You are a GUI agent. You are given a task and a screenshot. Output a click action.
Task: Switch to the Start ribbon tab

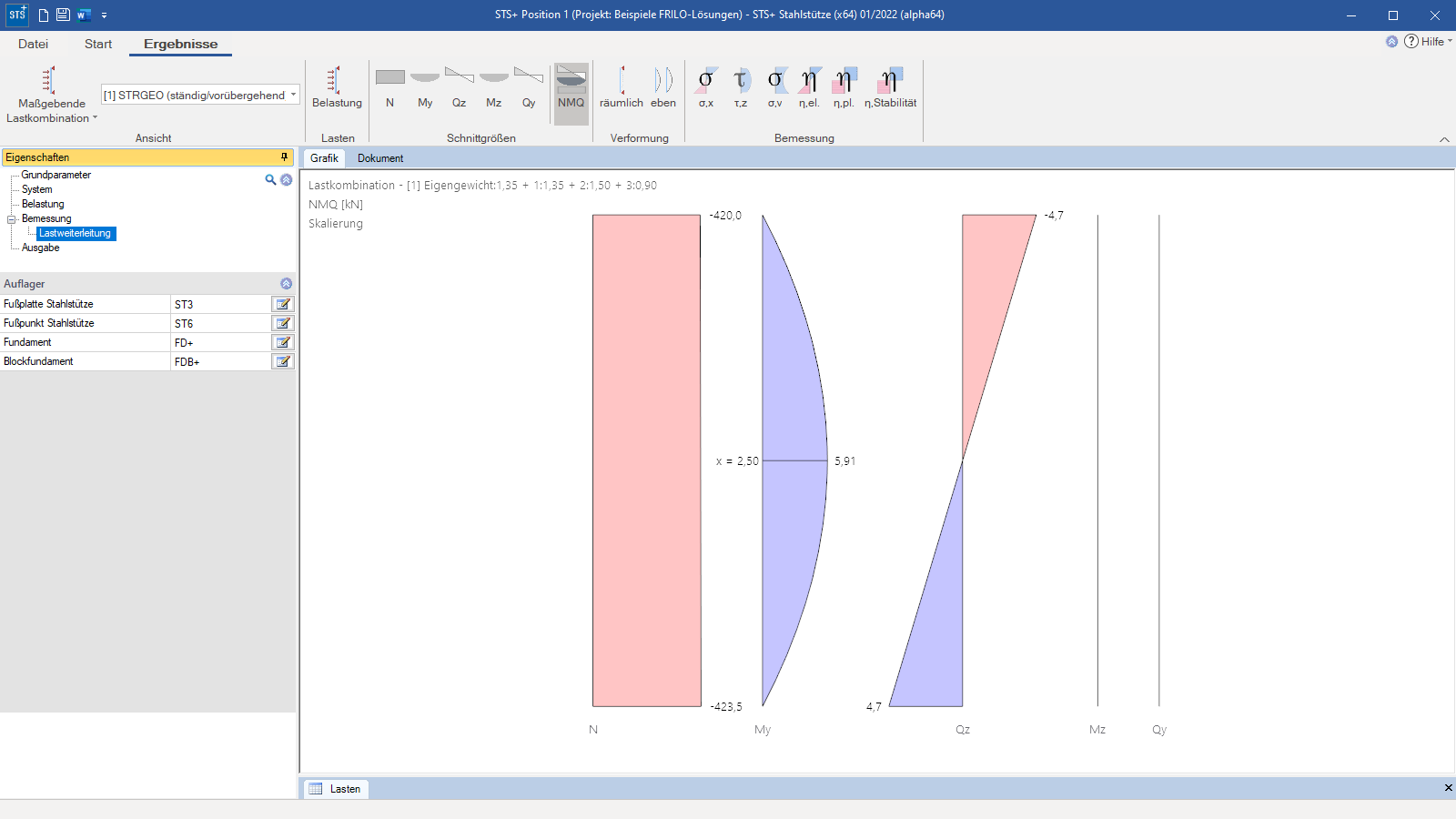(98, 44)
